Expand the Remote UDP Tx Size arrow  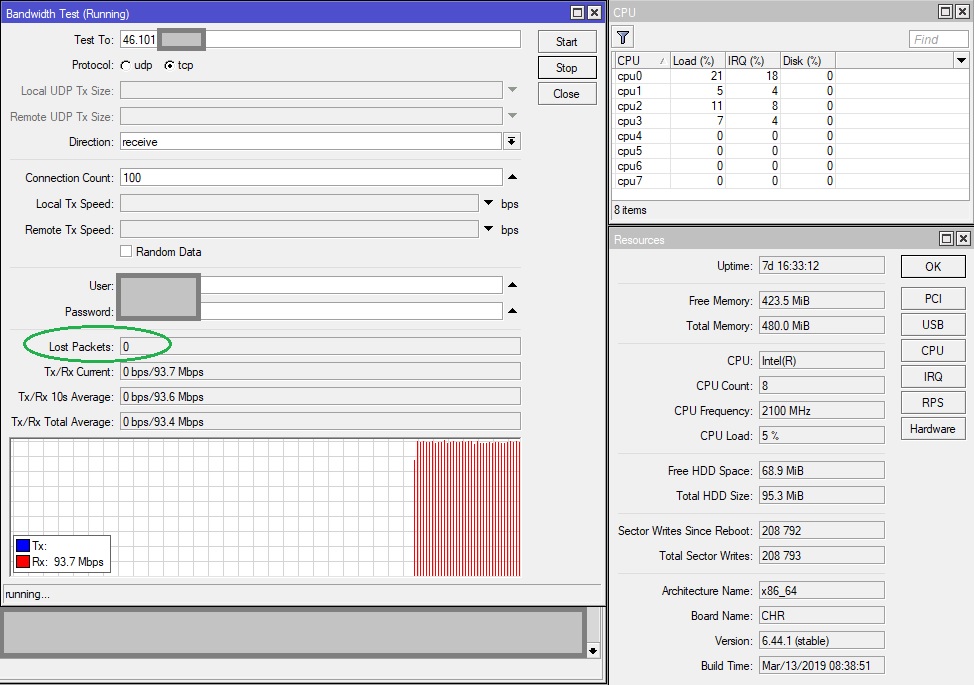pyautogui.click(x=512, y=116)
